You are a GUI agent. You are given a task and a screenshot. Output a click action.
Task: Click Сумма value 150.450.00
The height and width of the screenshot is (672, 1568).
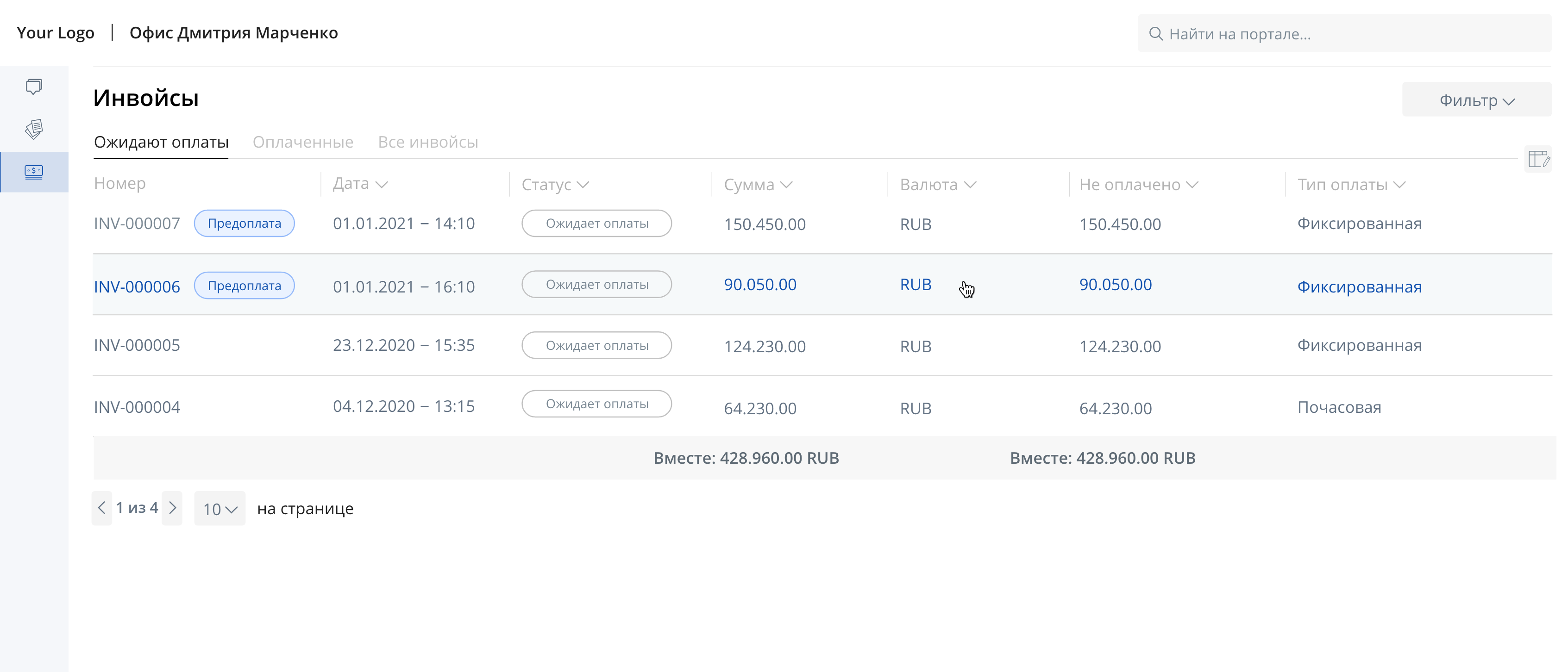point(765,224)
